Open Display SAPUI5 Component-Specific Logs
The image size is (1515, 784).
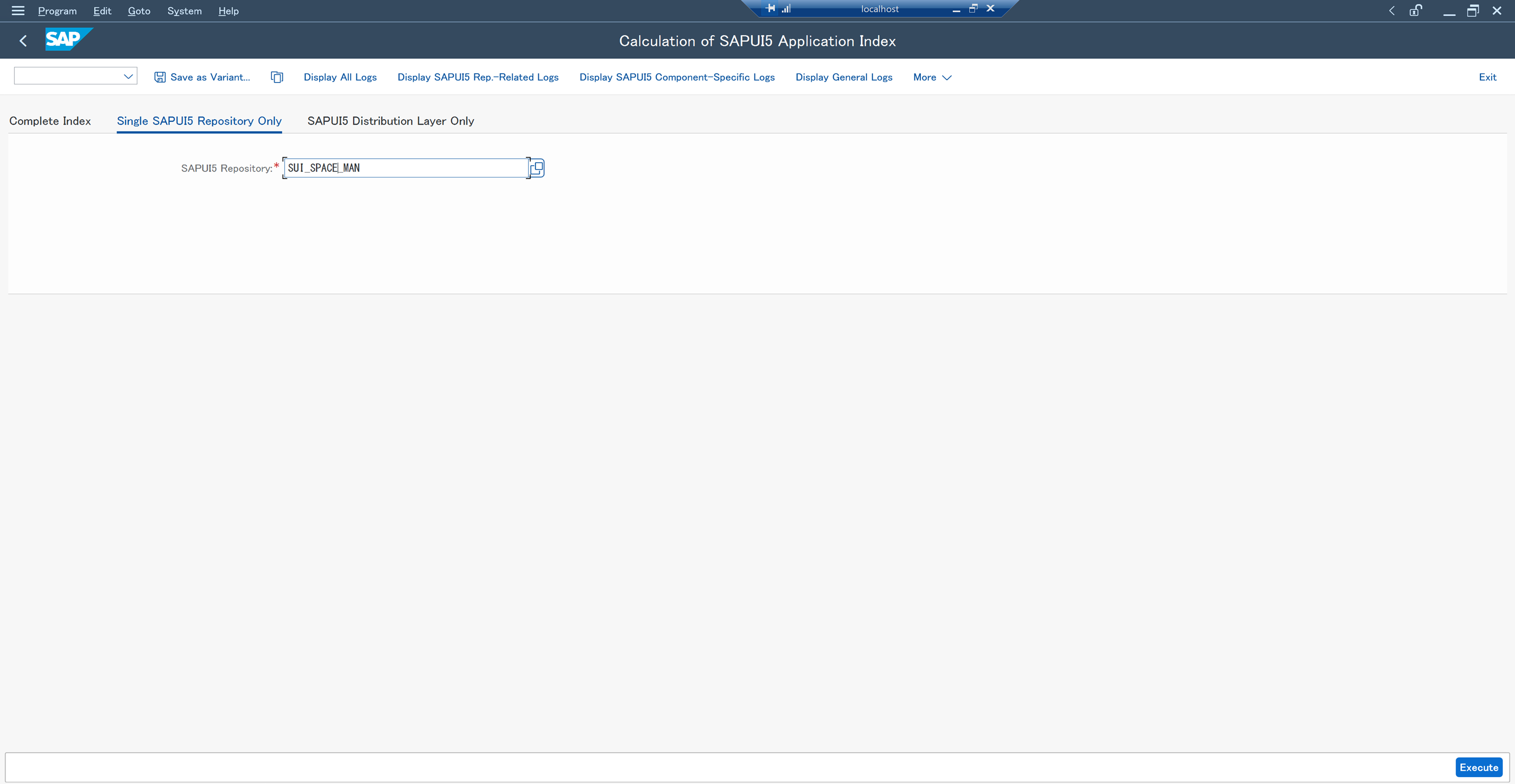677,77
